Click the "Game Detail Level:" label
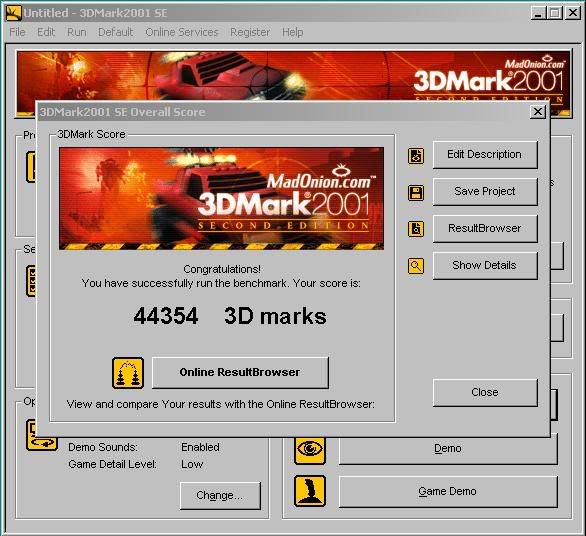 click(x=112, y=464)
